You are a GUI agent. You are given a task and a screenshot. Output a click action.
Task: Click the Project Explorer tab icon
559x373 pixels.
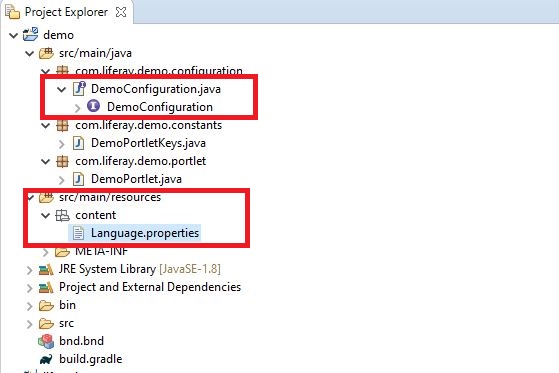[x=12, y=12]
